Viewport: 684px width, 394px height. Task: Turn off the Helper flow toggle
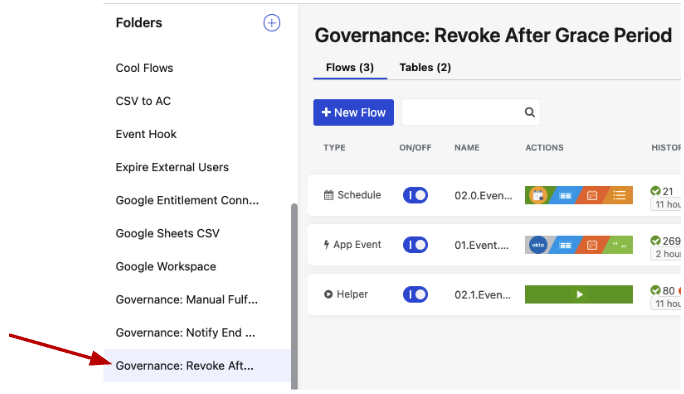(x=415, y=295)
